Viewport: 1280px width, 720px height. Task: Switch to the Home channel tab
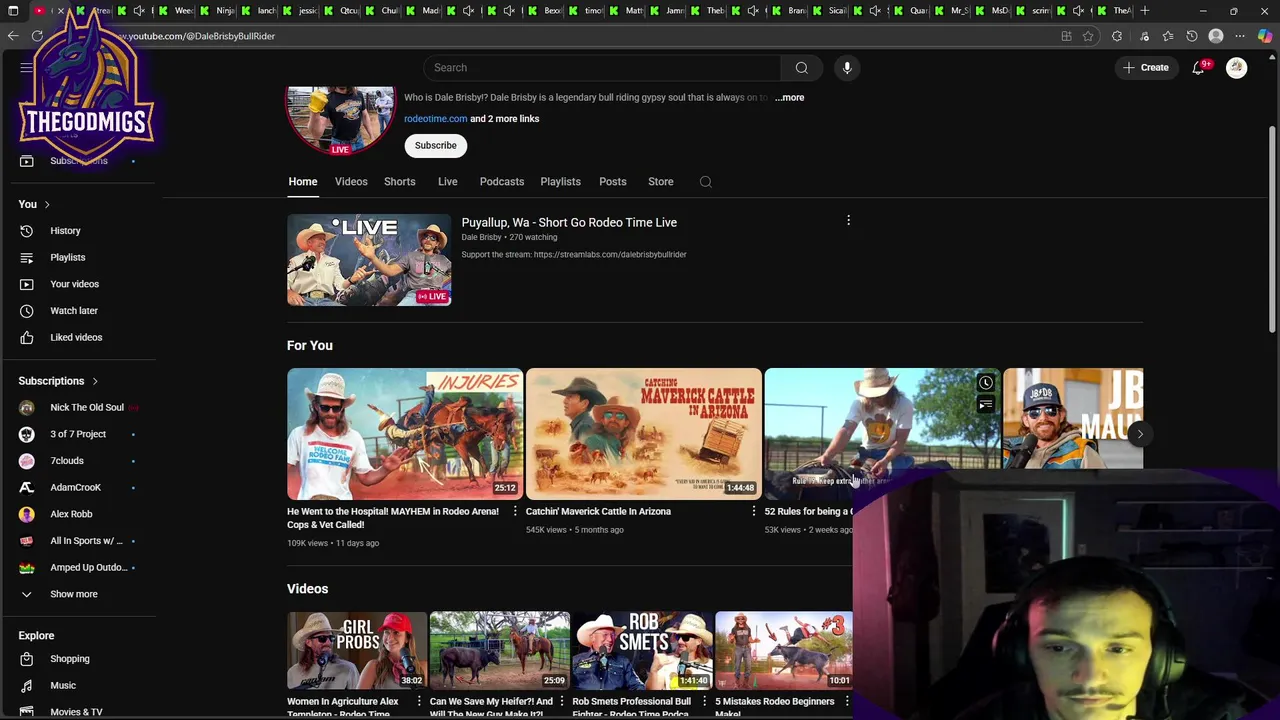click(x=303, y=182)
